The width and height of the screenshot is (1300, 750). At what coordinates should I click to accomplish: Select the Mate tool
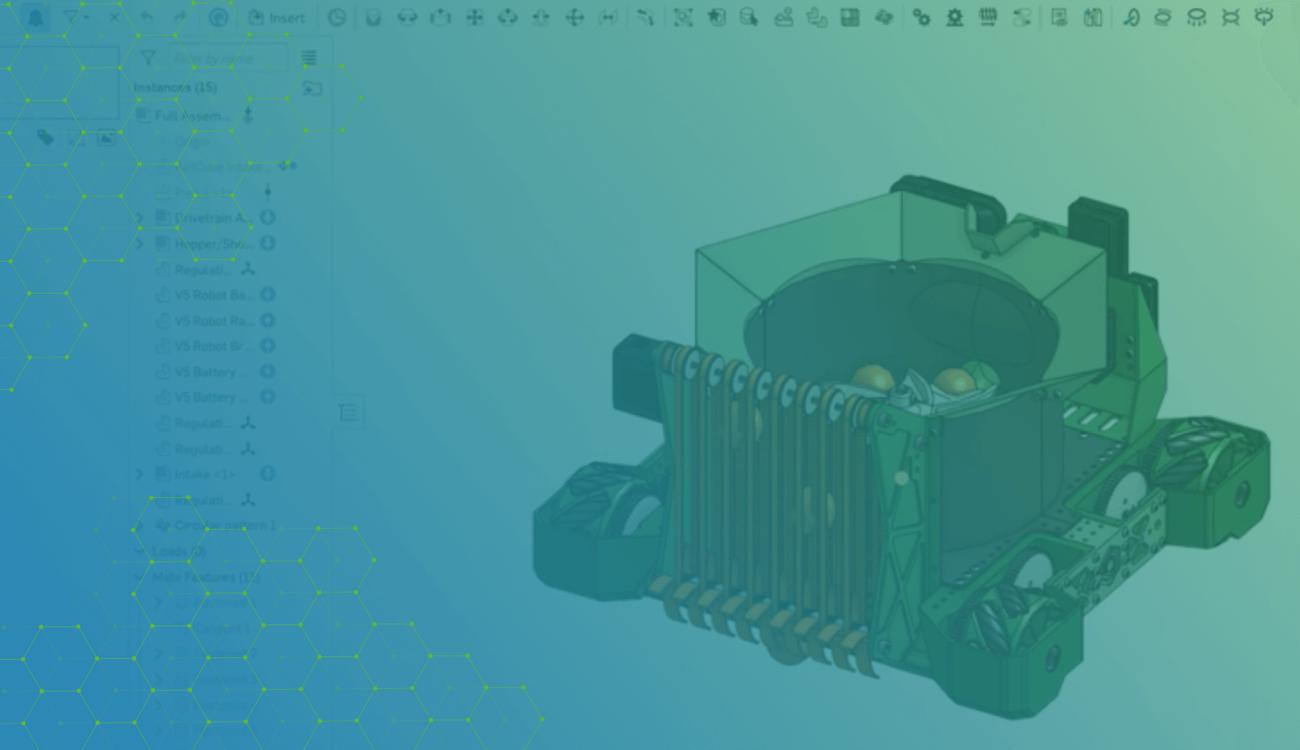[x=408, y=17]
